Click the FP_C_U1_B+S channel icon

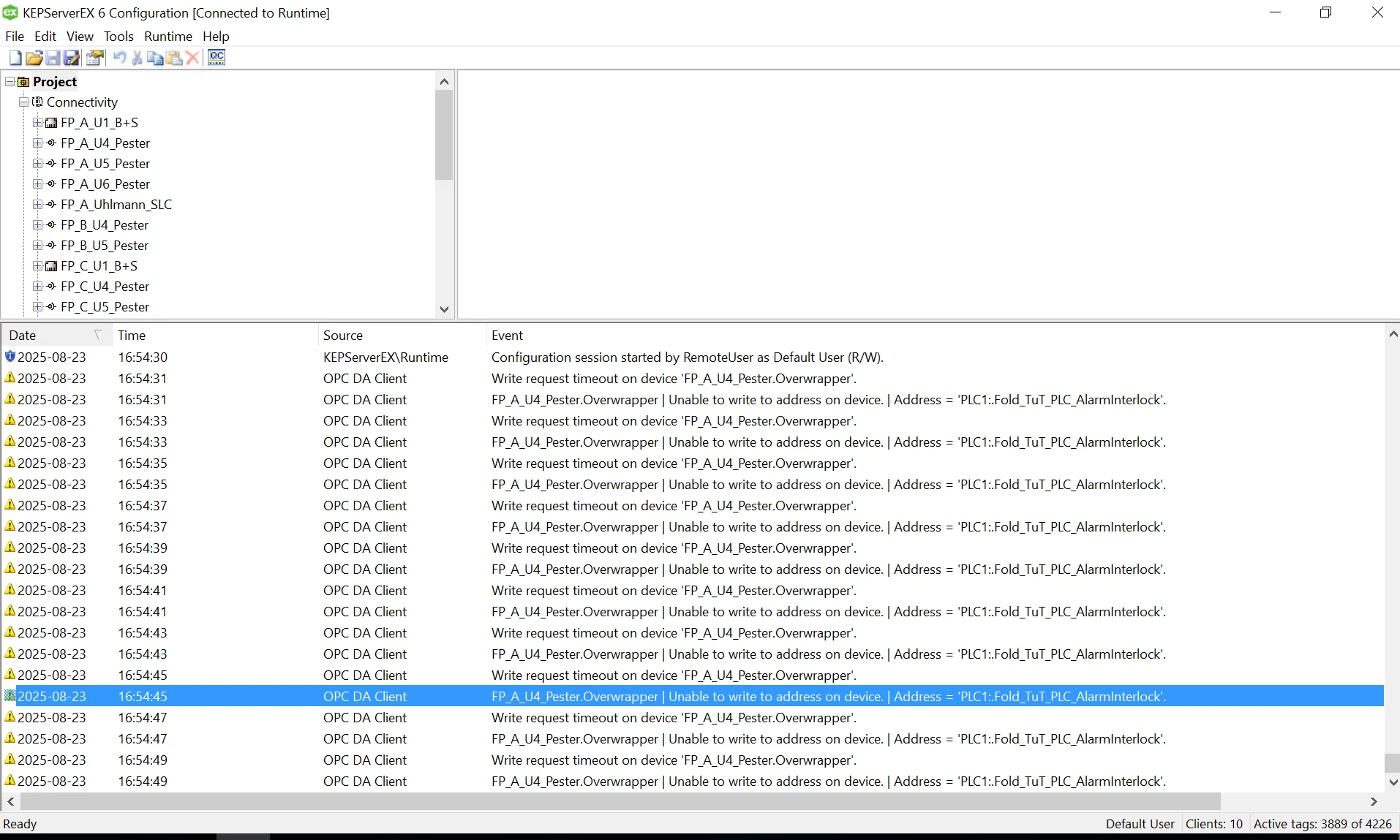[51, 266]
